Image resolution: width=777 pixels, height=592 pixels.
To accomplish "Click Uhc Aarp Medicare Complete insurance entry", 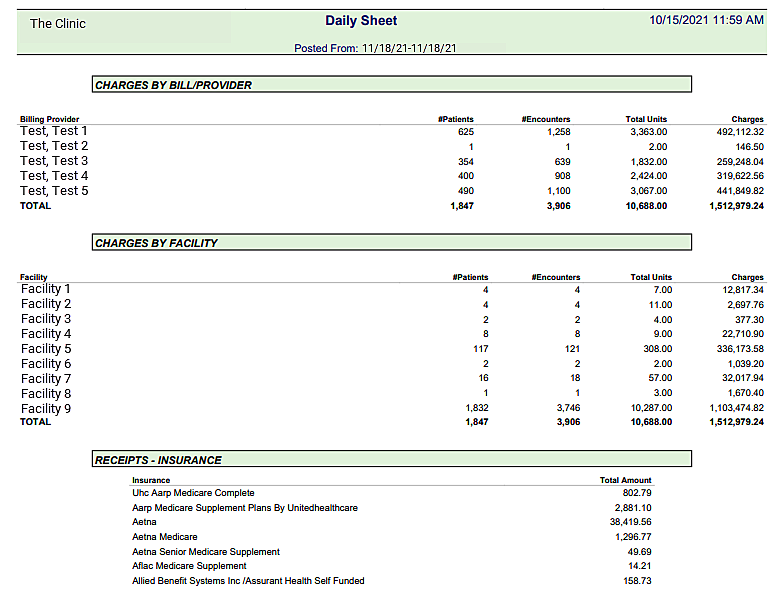I will [x=193, y=493].
